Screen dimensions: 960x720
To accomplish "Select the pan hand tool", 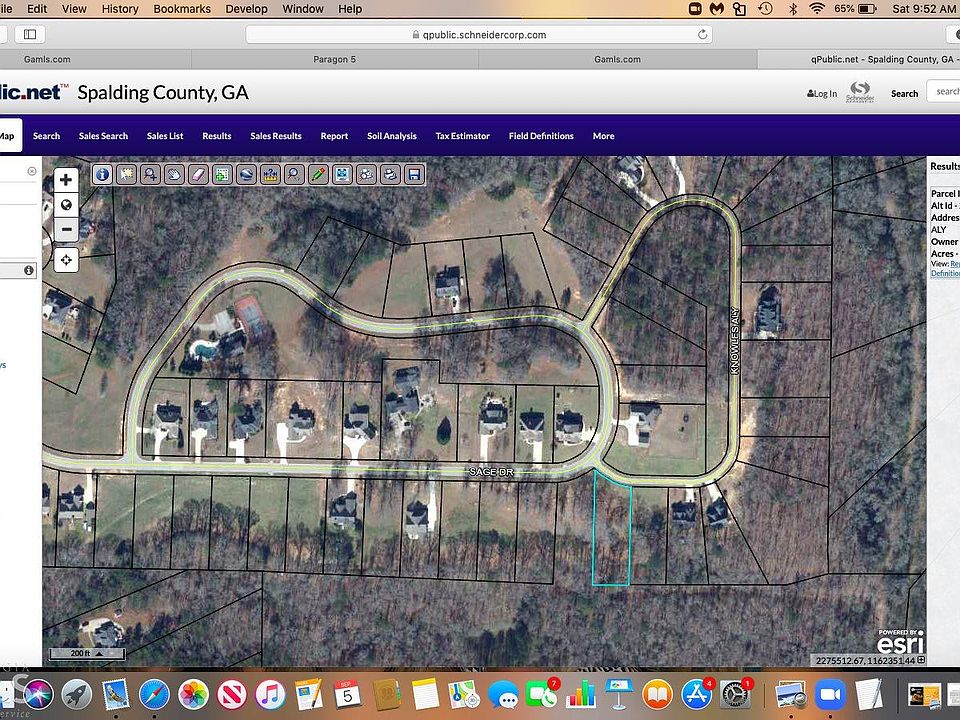I will click(174, 174).
